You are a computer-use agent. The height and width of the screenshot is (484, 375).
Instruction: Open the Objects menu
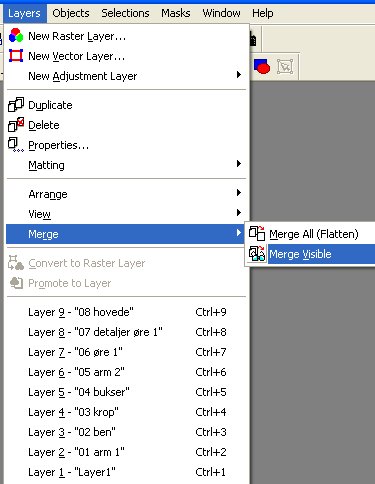click(x=71, y=13)
